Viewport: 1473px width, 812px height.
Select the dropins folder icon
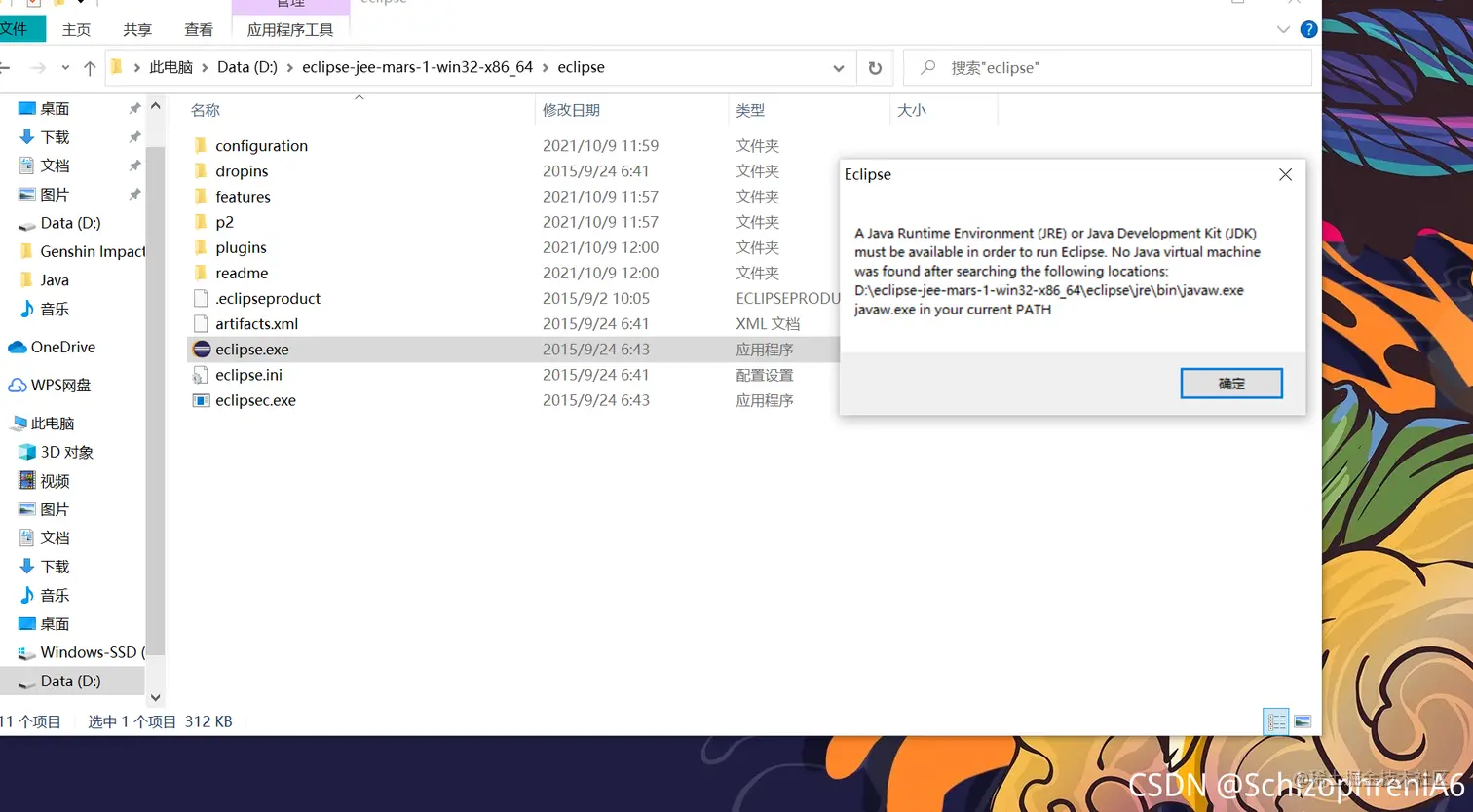click(x=201, y=171)
